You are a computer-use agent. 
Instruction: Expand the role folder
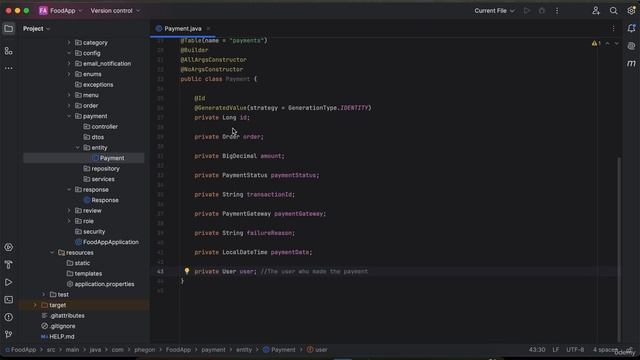[69, 221]
